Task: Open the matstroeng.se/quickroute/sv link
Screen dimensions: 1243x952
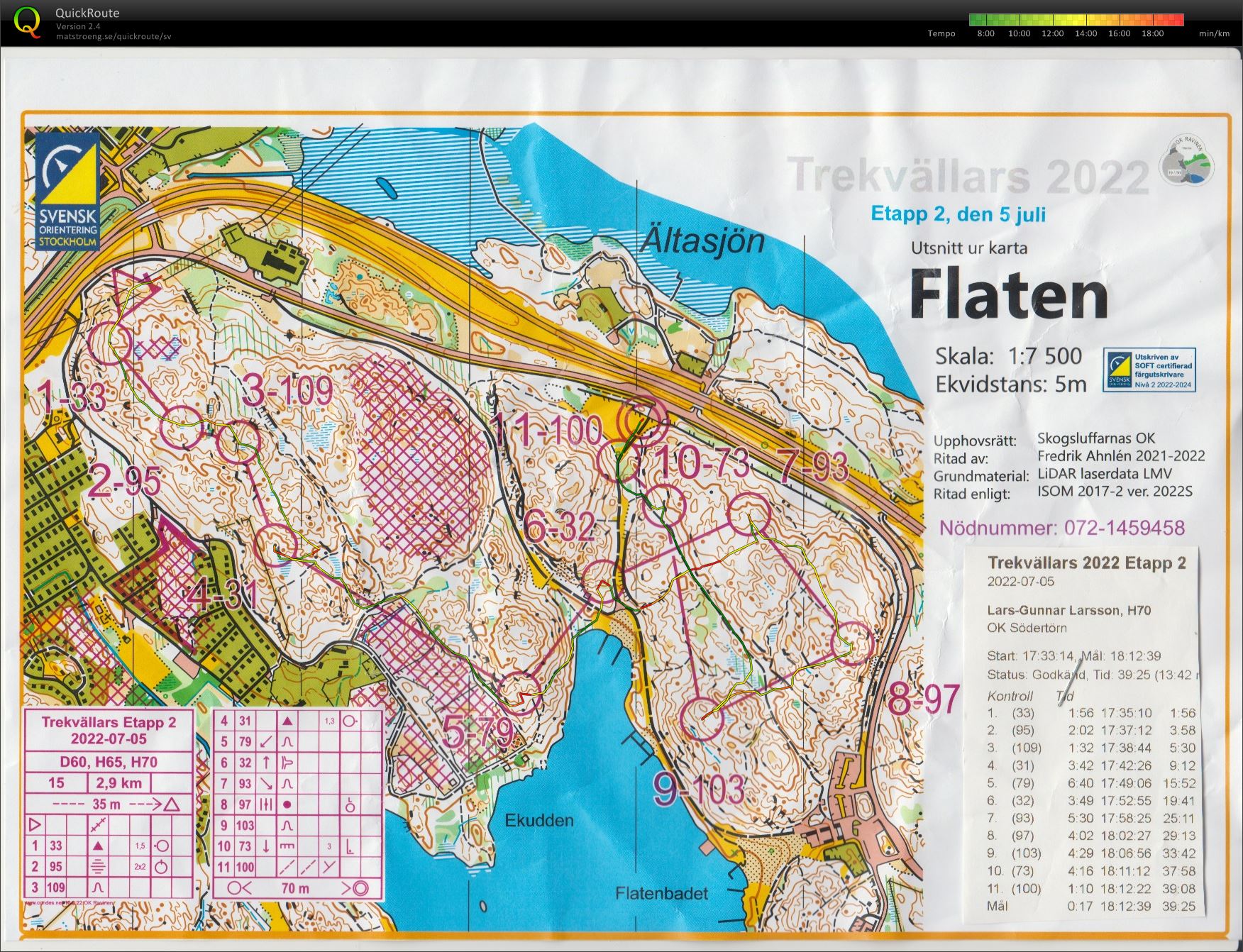Action: (x=114, y=36)
